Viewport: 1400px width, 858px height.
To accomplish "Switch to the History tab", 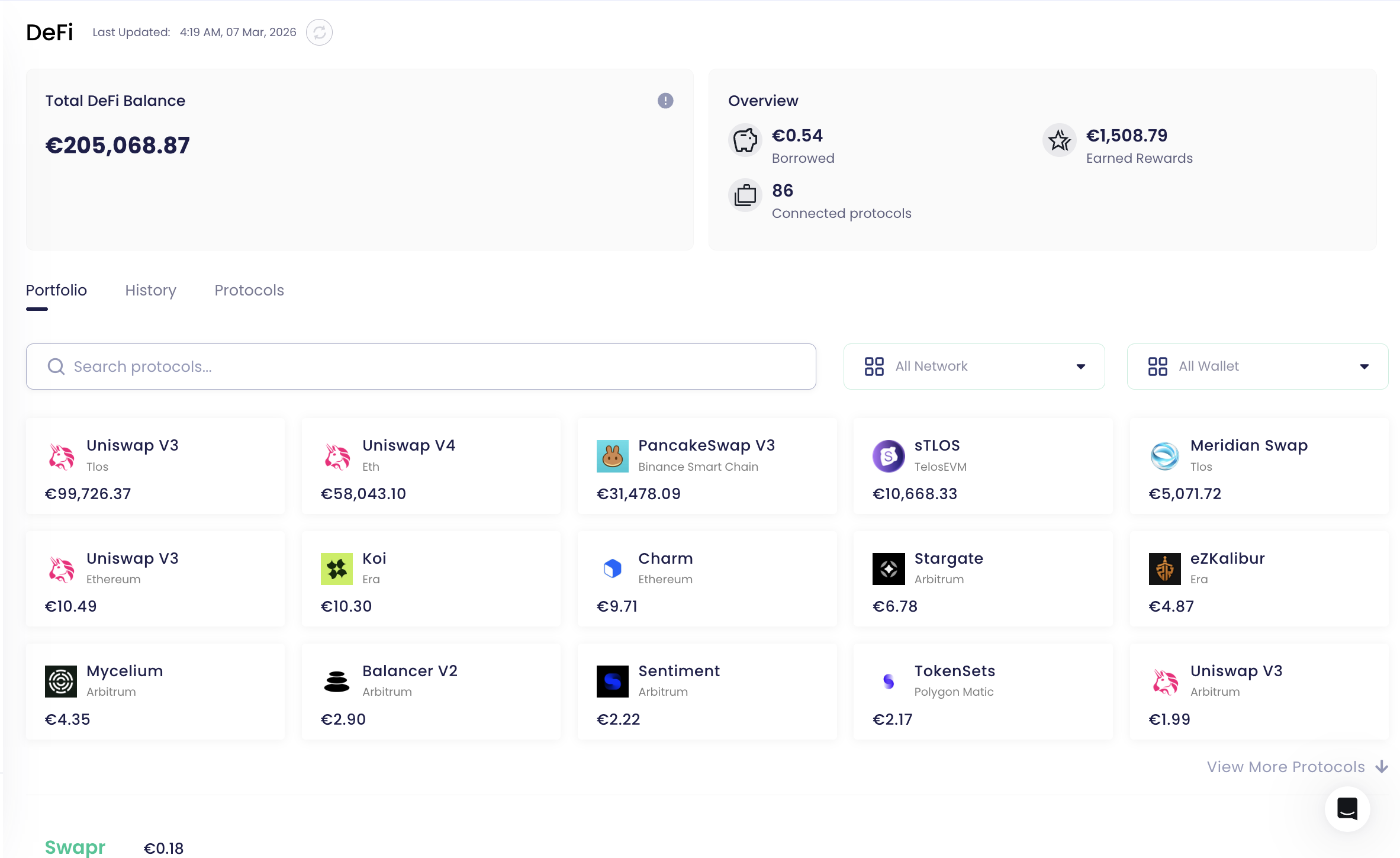I will pos(150,290).
